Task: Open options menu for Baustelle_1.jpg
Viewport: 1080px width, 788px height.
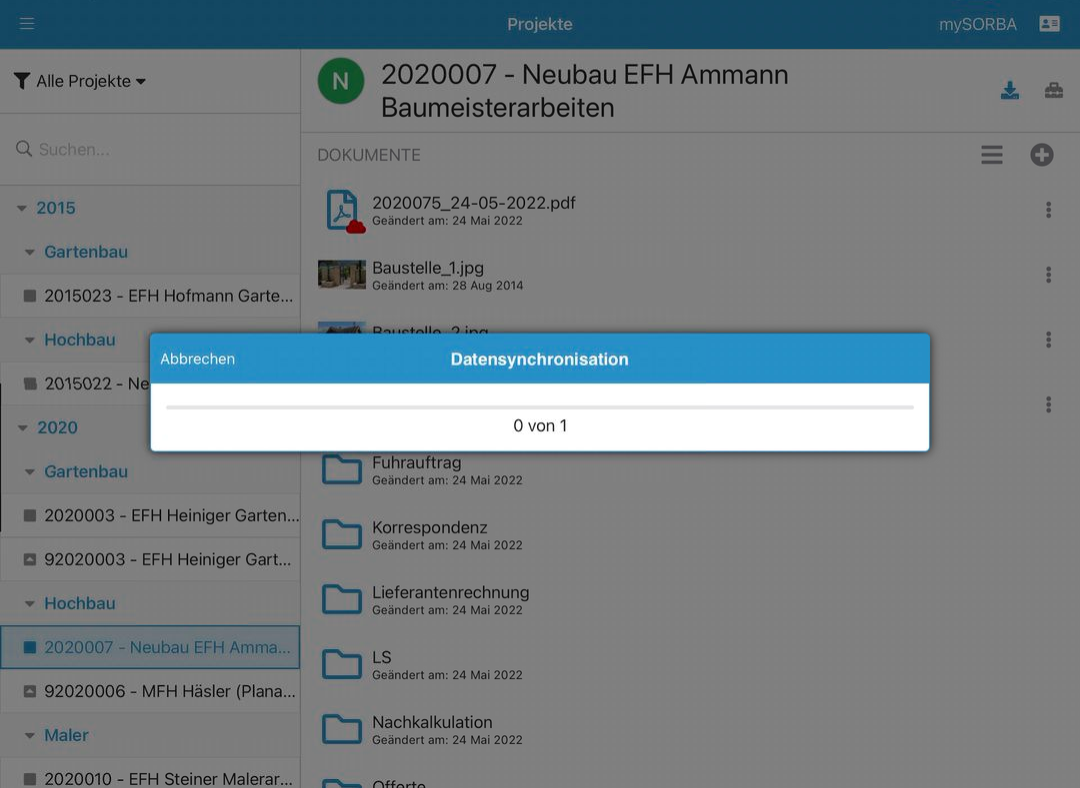Action: click(1048, 275)
